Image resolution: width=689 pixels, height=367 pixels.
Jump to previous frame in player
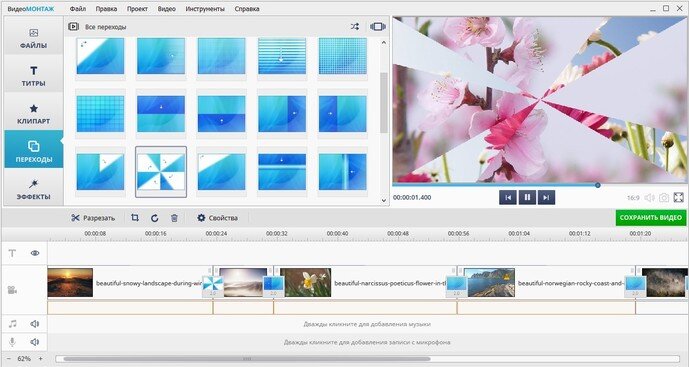(x=508, y=198)
